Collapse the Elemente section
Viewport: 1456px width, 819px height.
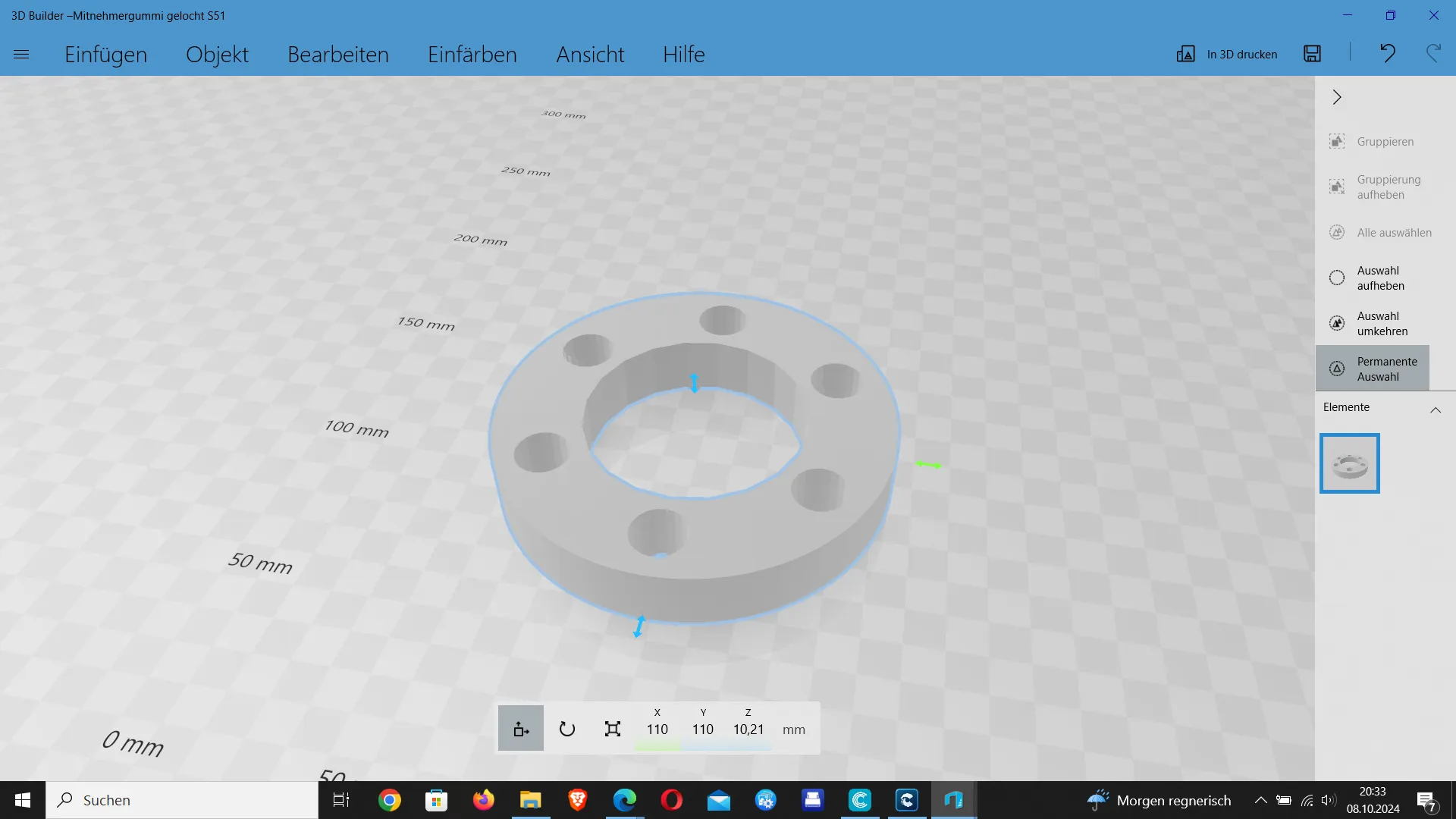tap(1435, 409)
